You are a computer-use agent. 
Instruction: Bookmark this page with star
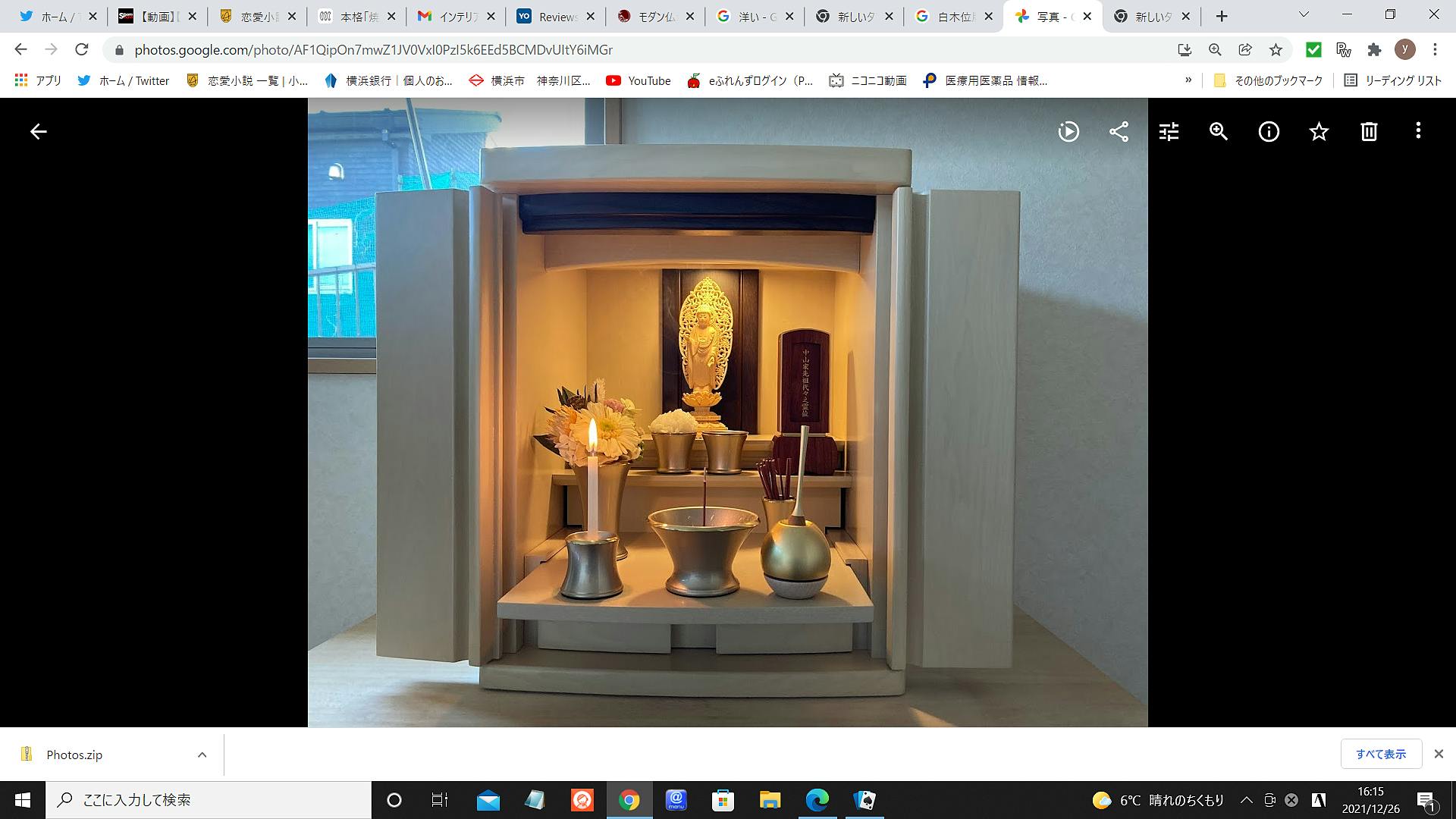pyautogui.click(x=1276, y=49)
